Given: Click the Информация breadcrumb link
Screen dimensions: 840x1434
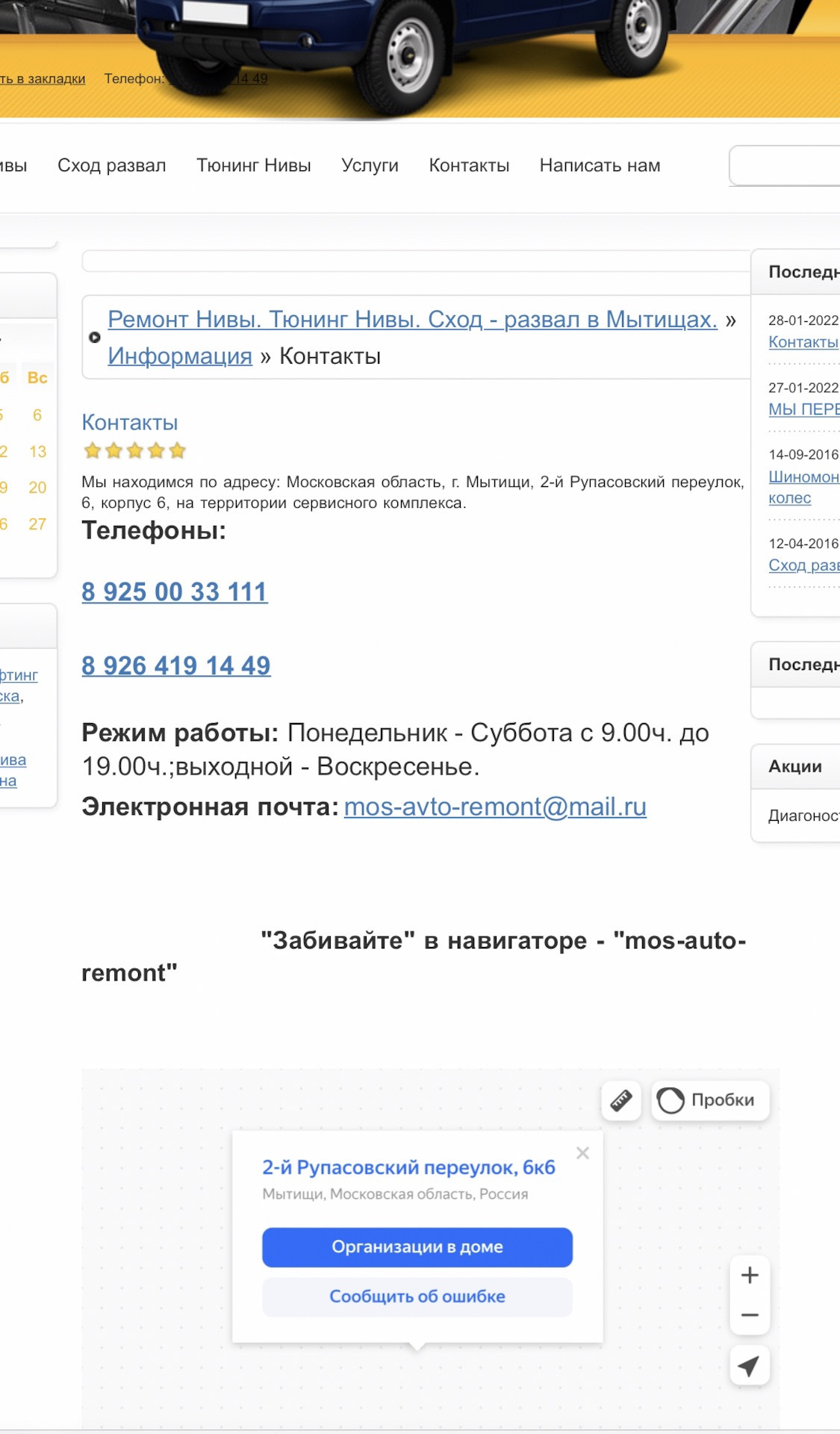Looking at the screenshot, I should (x=180, y=356).
